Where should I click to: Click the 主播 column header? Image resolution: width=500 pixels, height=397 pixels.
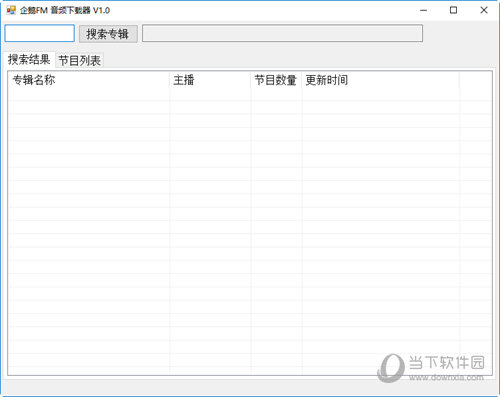click(210, 80)
